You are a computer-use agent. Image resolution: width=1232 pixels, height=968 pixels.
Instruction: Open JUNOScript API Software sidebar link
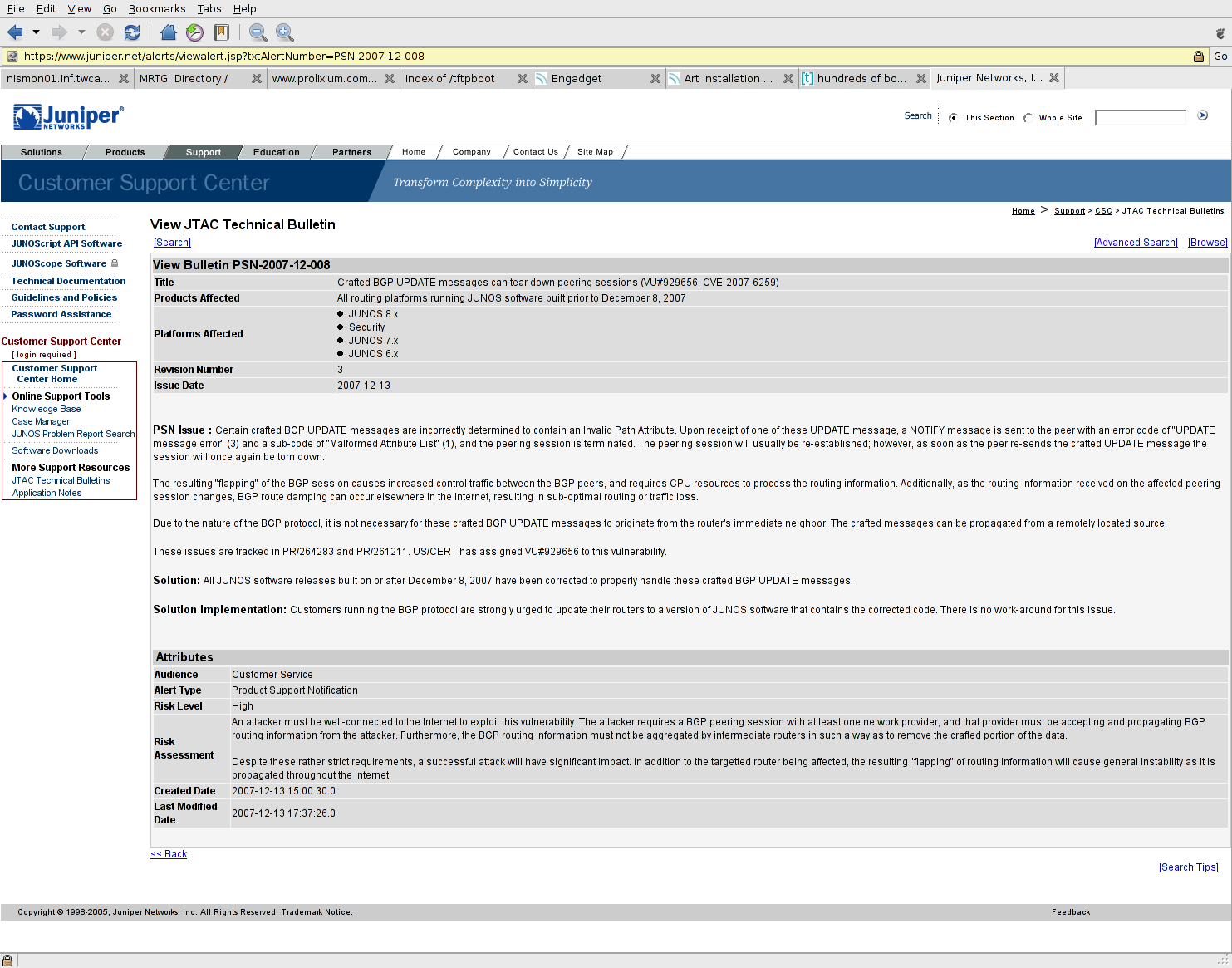[x=66, y=243]
